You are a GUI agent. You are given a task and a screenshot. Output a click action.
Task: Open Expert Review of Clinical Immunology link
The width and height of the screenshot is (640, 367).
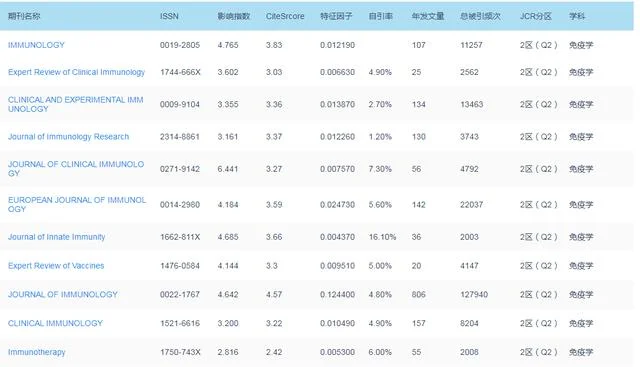click(76, 72)
